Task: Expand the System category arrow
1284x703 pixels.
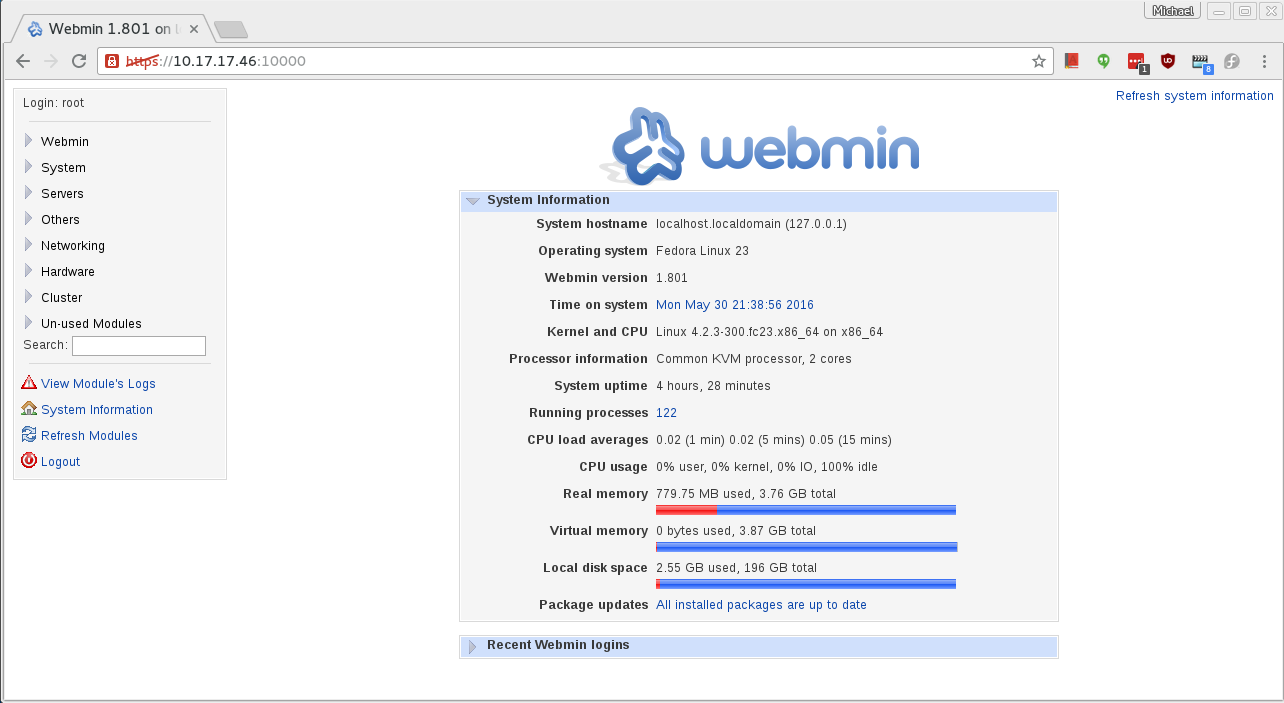Action: [29, 167]
